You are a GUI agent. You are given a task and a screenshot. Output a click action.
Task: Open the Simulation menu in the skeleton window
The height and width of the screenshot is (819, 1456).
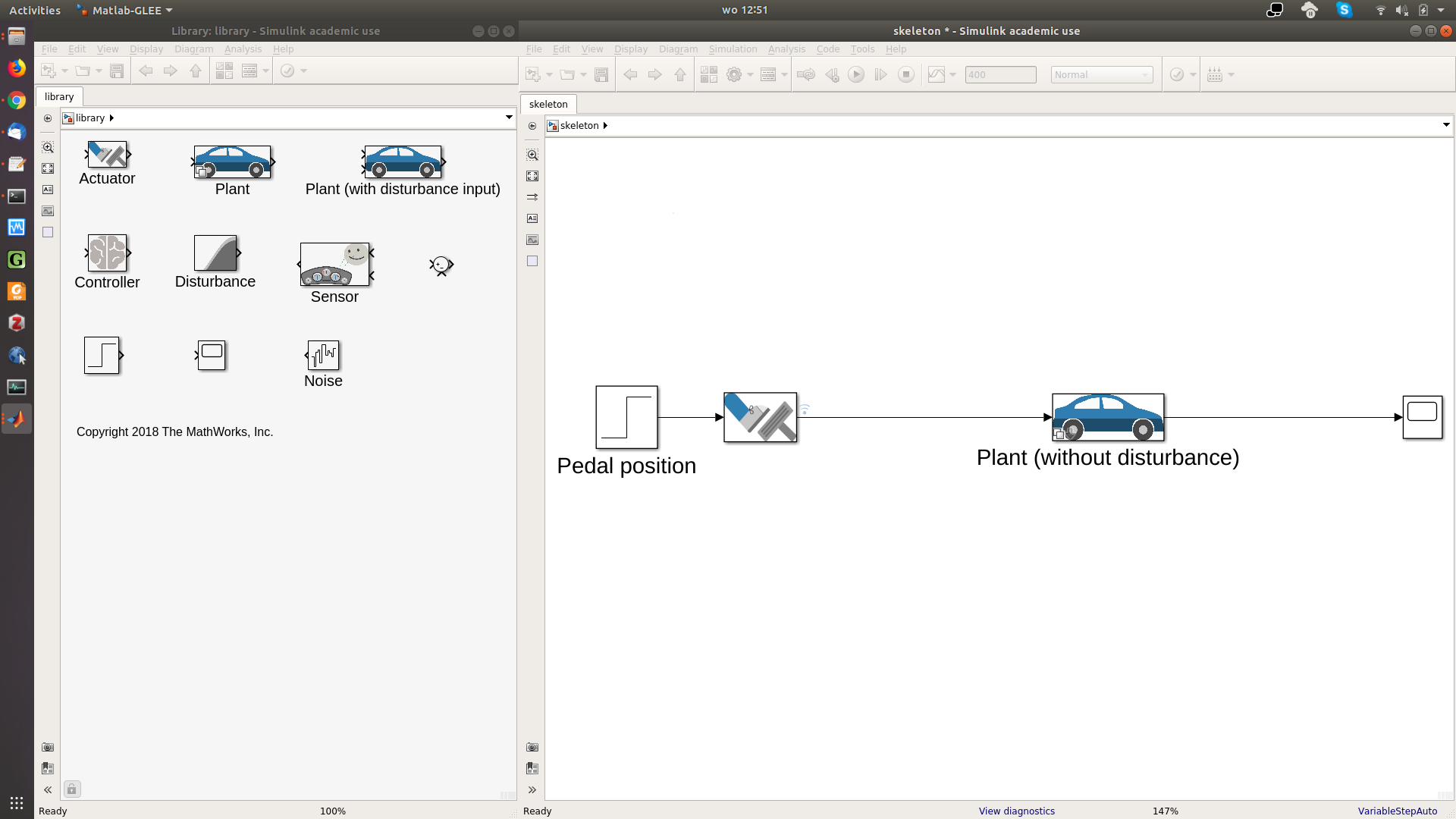pos(733,49)
